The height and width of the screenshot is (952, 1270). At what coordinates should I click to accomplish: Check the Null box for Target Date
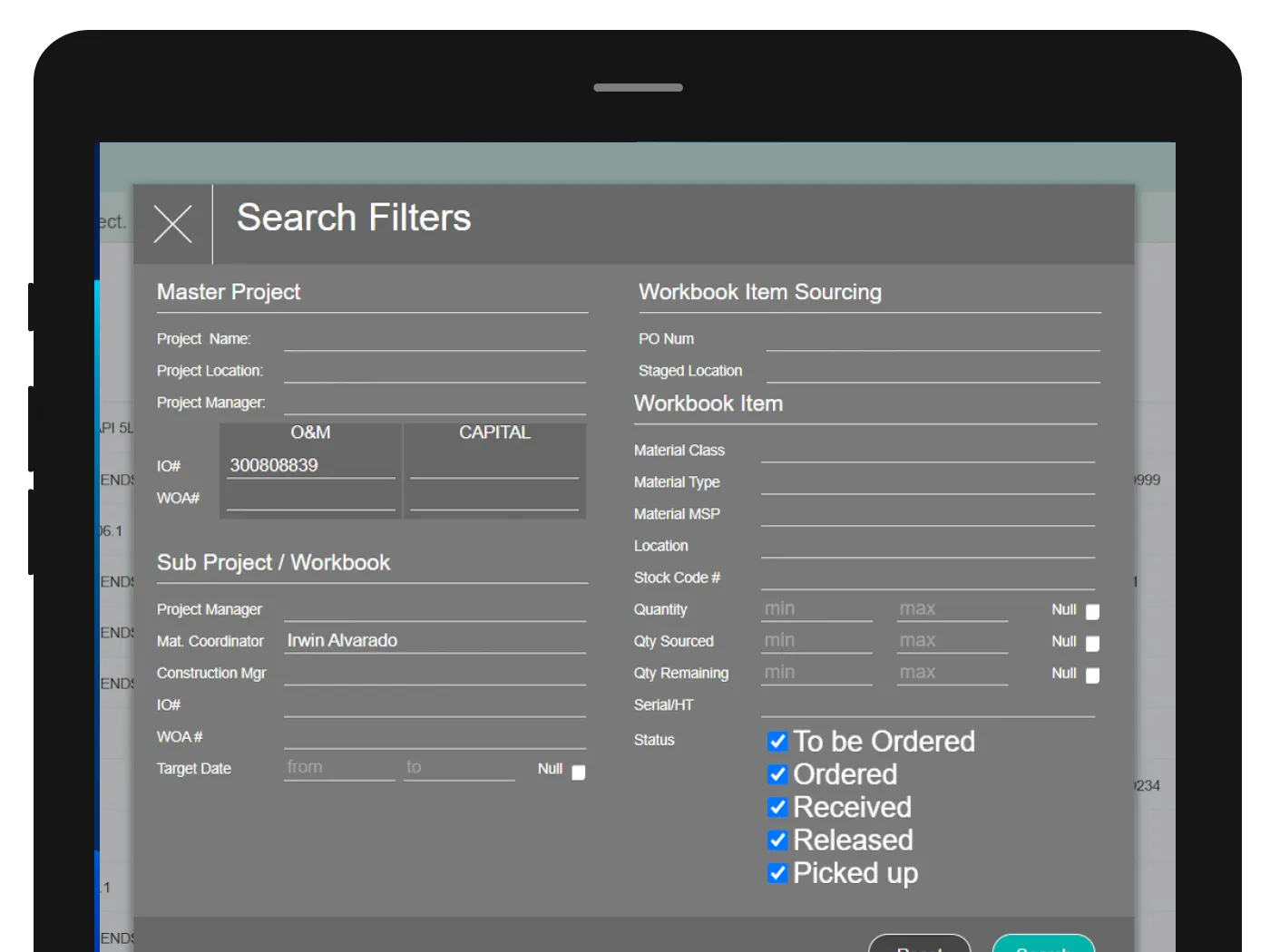pyautogui.click(x=578, y=772)
